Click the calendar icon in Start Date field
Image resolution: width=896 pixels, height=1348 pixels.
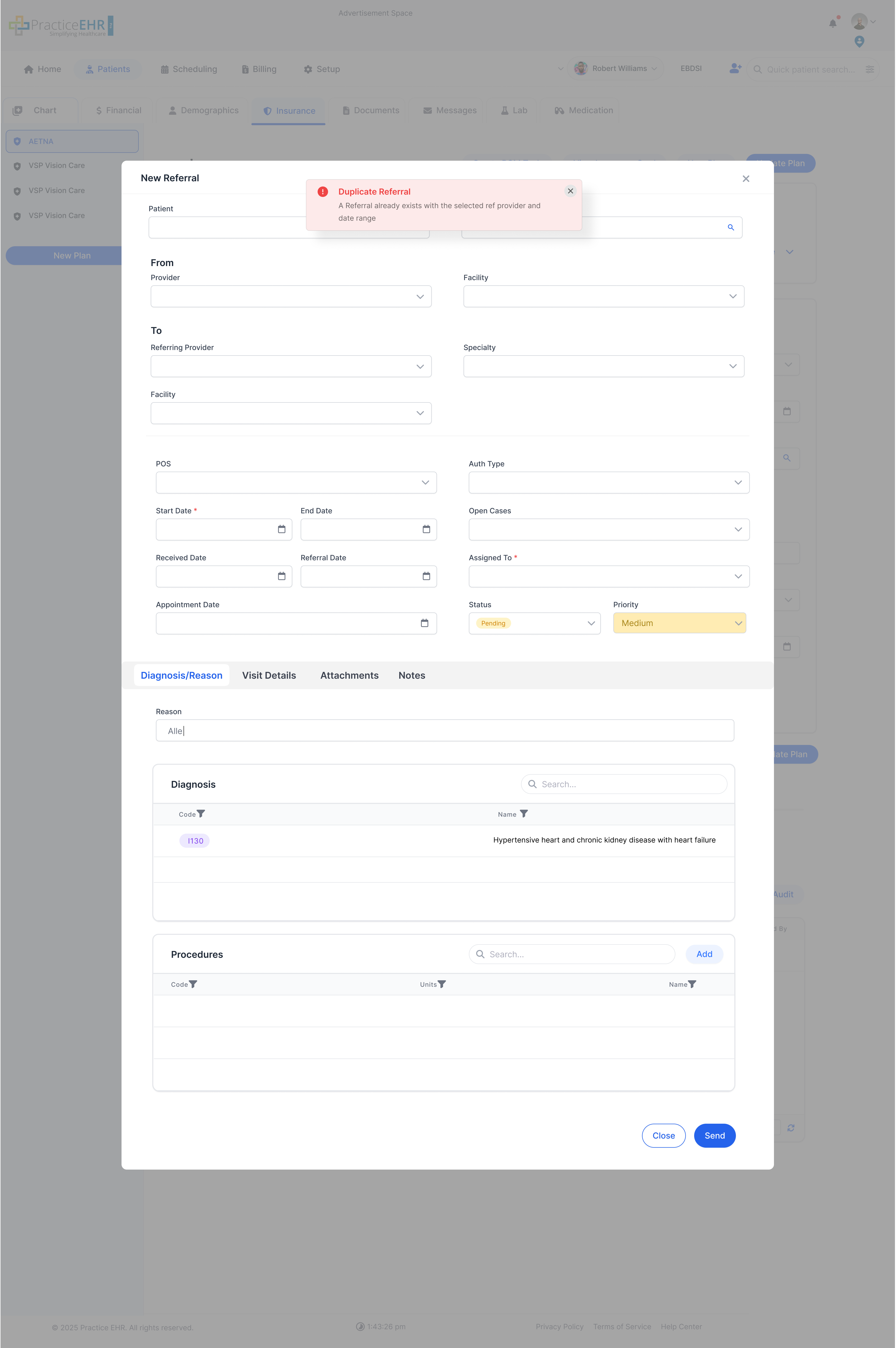281,529
